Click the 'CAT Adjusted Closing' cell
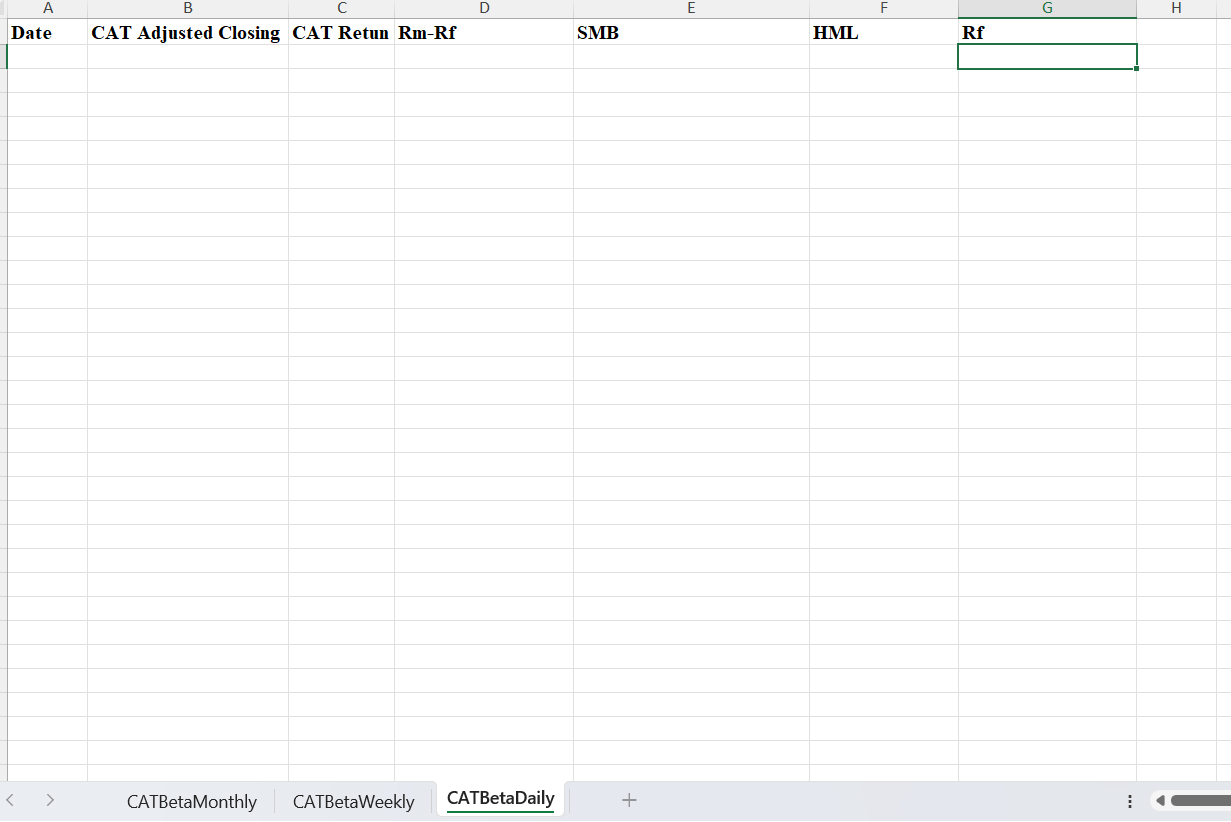1231x822 pixels. click(x=188, y=32)
